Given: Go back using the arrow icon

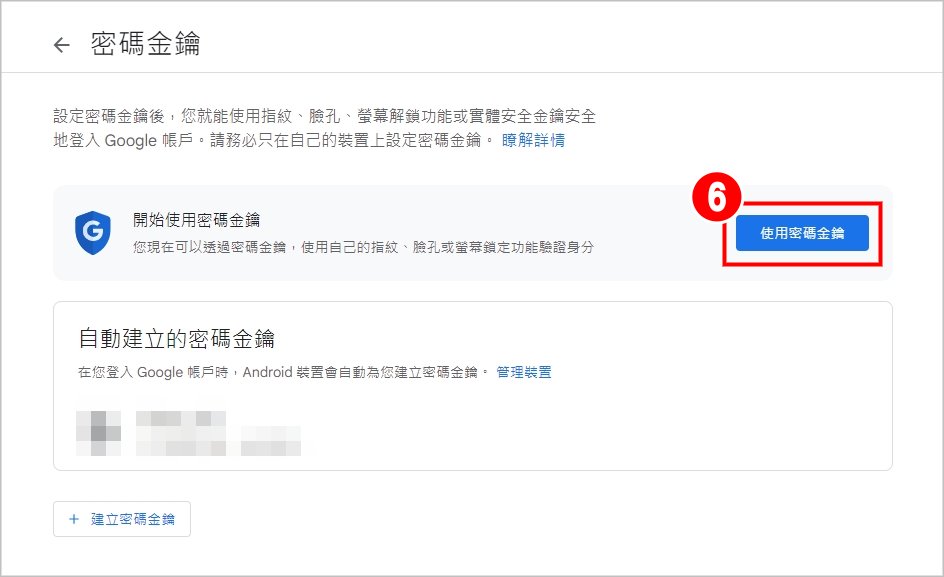Looking at the screenshot, I should point(61,45).
